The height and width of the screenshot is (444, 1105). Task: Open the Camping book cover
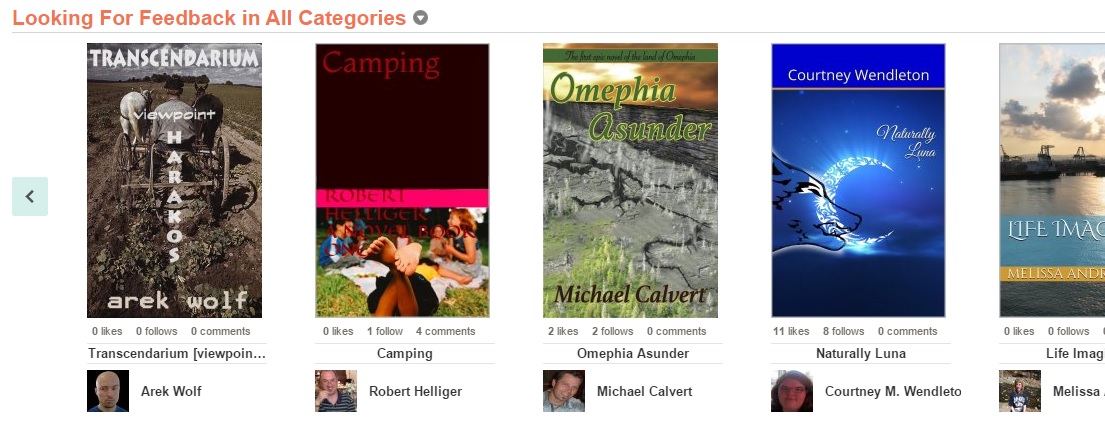pyautogui.click(x=402, y=180)
